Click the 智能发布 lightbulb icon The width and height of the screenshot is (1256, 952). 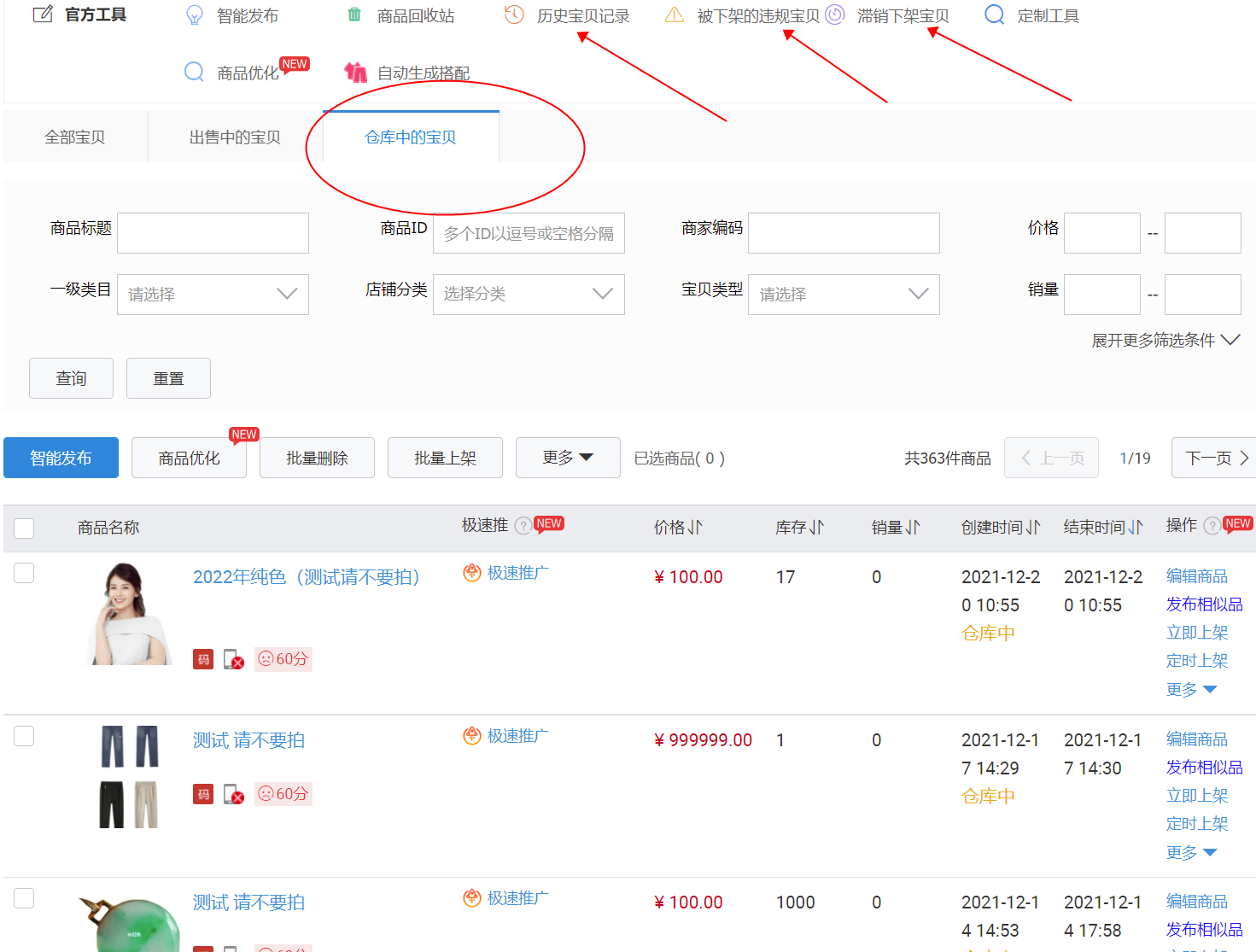coord(195,15)
